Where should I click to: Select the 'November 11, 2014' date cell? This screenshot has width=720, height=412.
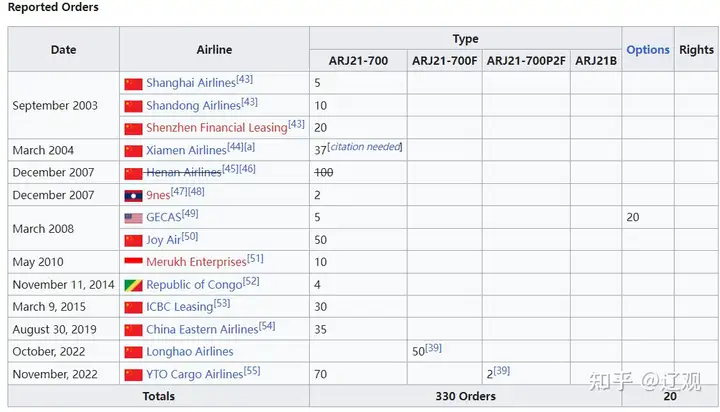point(63,285)
